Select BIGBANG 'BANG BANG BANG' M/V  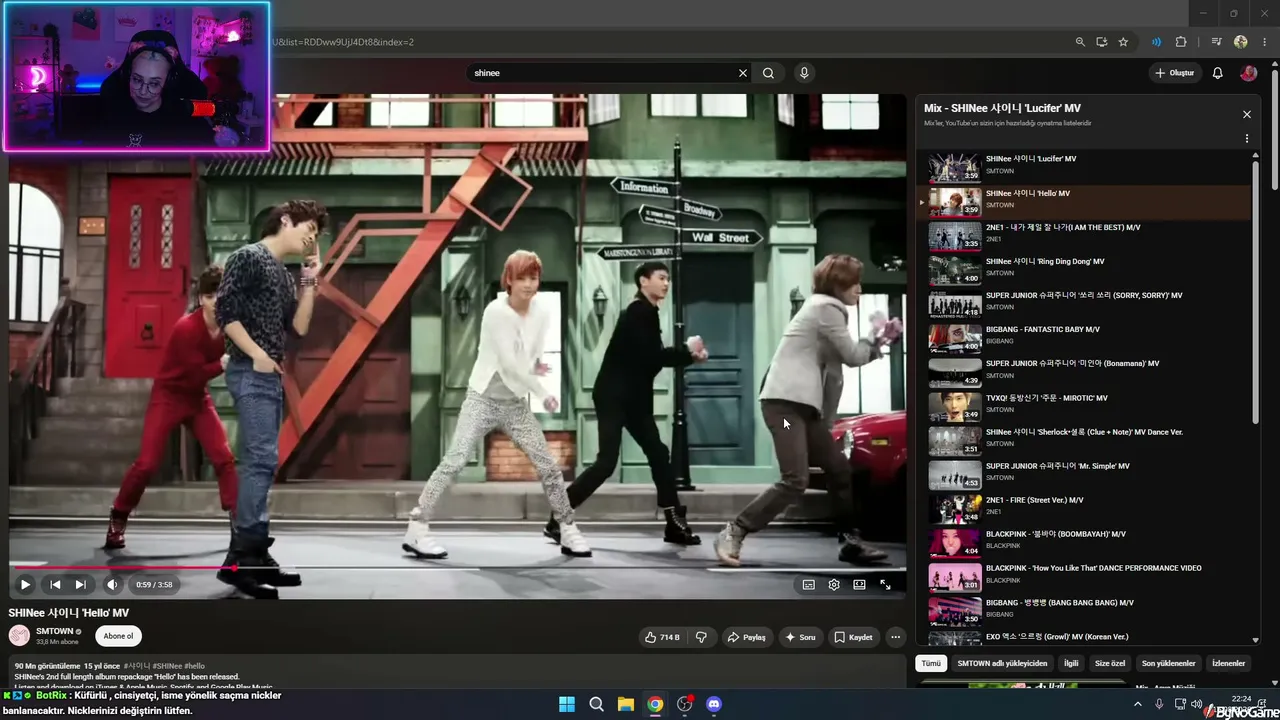(x=1084, y=610)
